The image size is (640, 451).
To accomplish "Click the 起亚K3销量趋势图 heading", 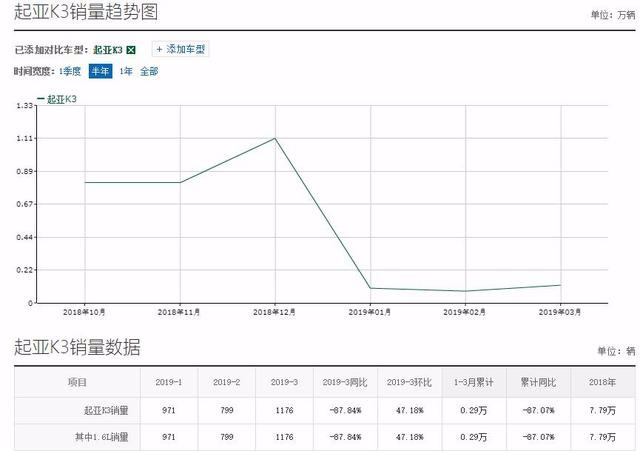I will (86, 11).
